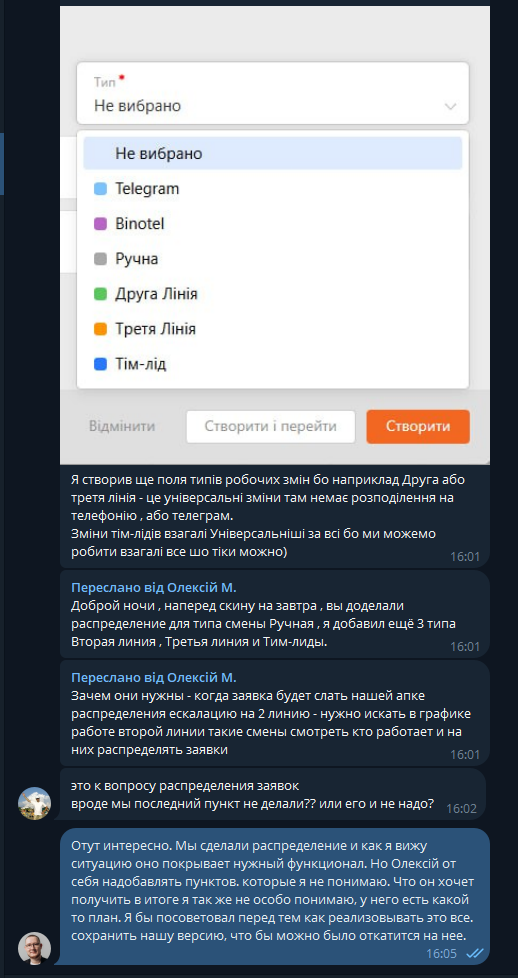
Task: Select the Не вибрано option
Action: [273, 153]
